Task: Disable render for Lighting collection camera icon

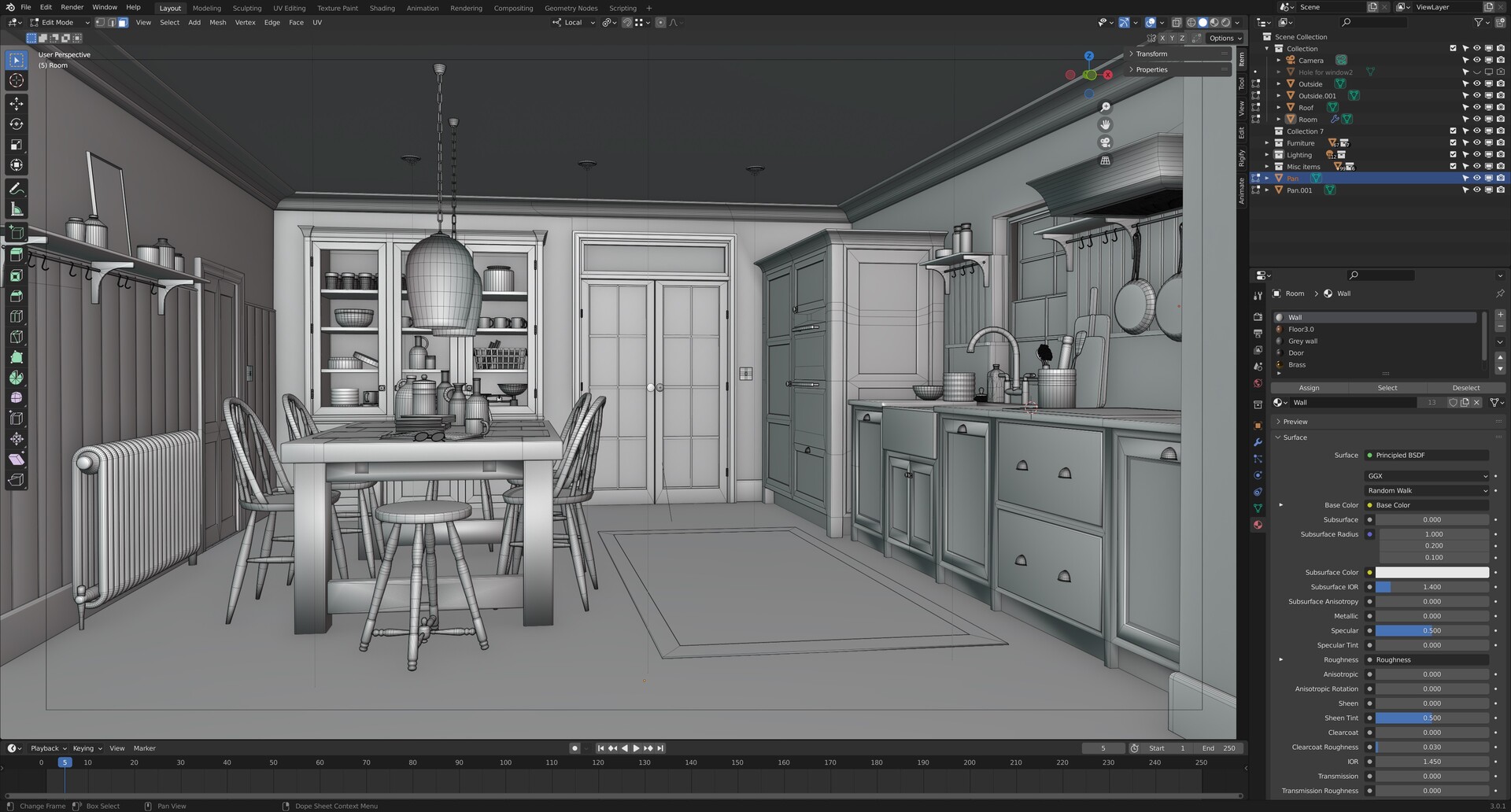Action: (1501, 155)
